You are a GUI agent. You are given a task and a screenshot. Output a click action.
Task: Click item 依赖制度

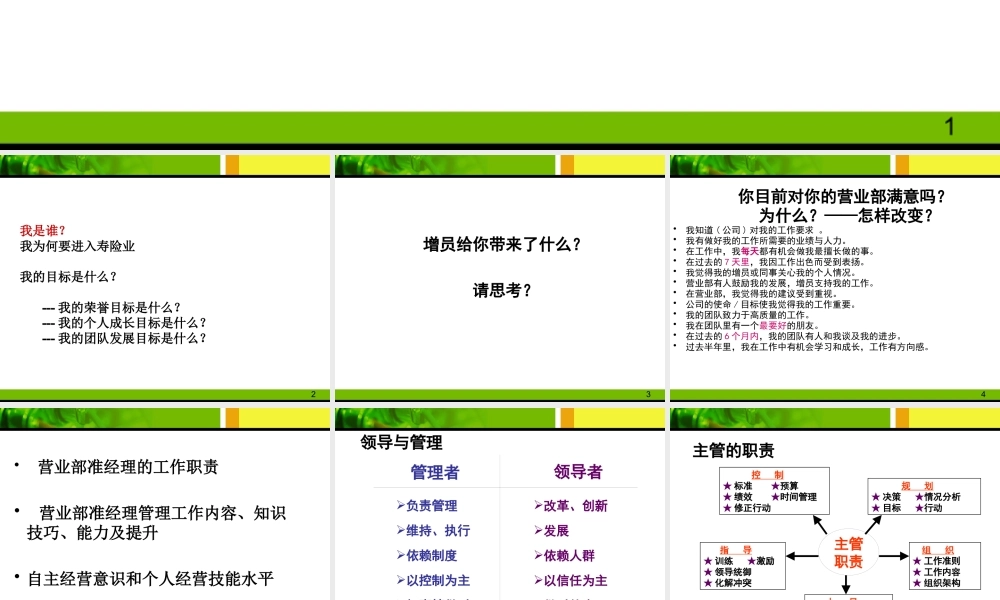pyautogui.click(x=427, y=555)
